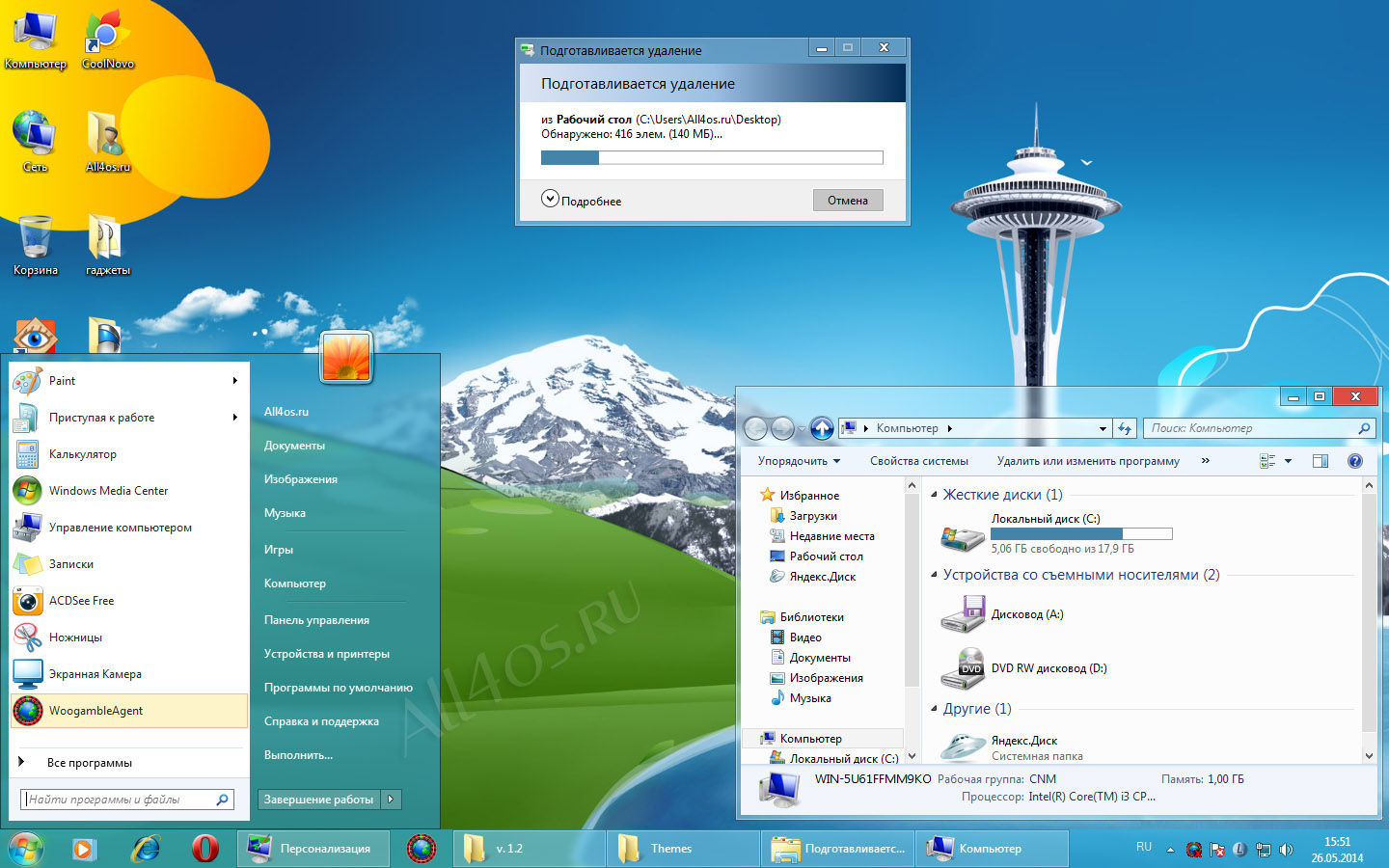Click the Start orb button
Viewport: 1389px width, 868px height.
coord(26,849)
